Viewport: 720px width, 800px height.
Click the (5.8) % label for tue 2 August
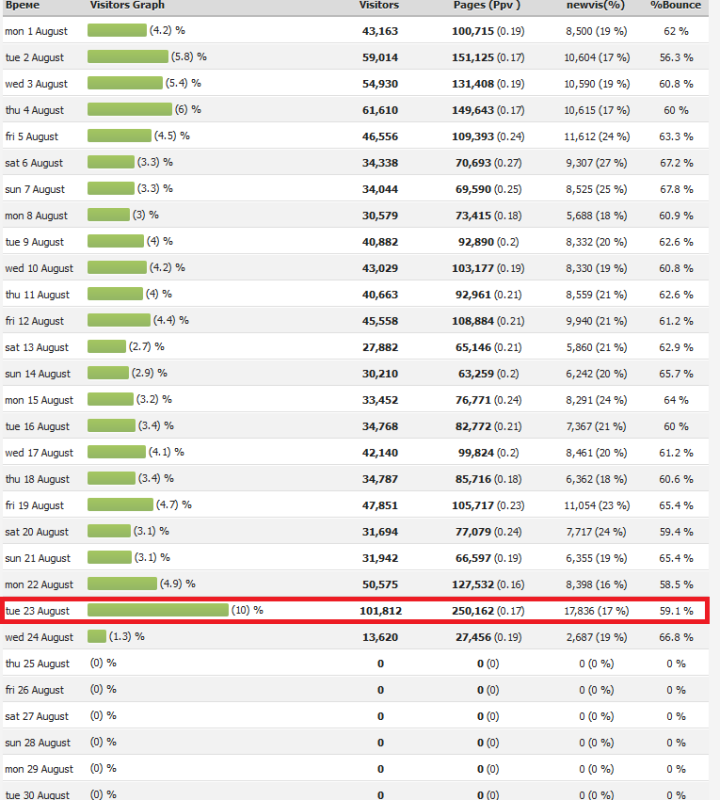(x=189, y=57)
